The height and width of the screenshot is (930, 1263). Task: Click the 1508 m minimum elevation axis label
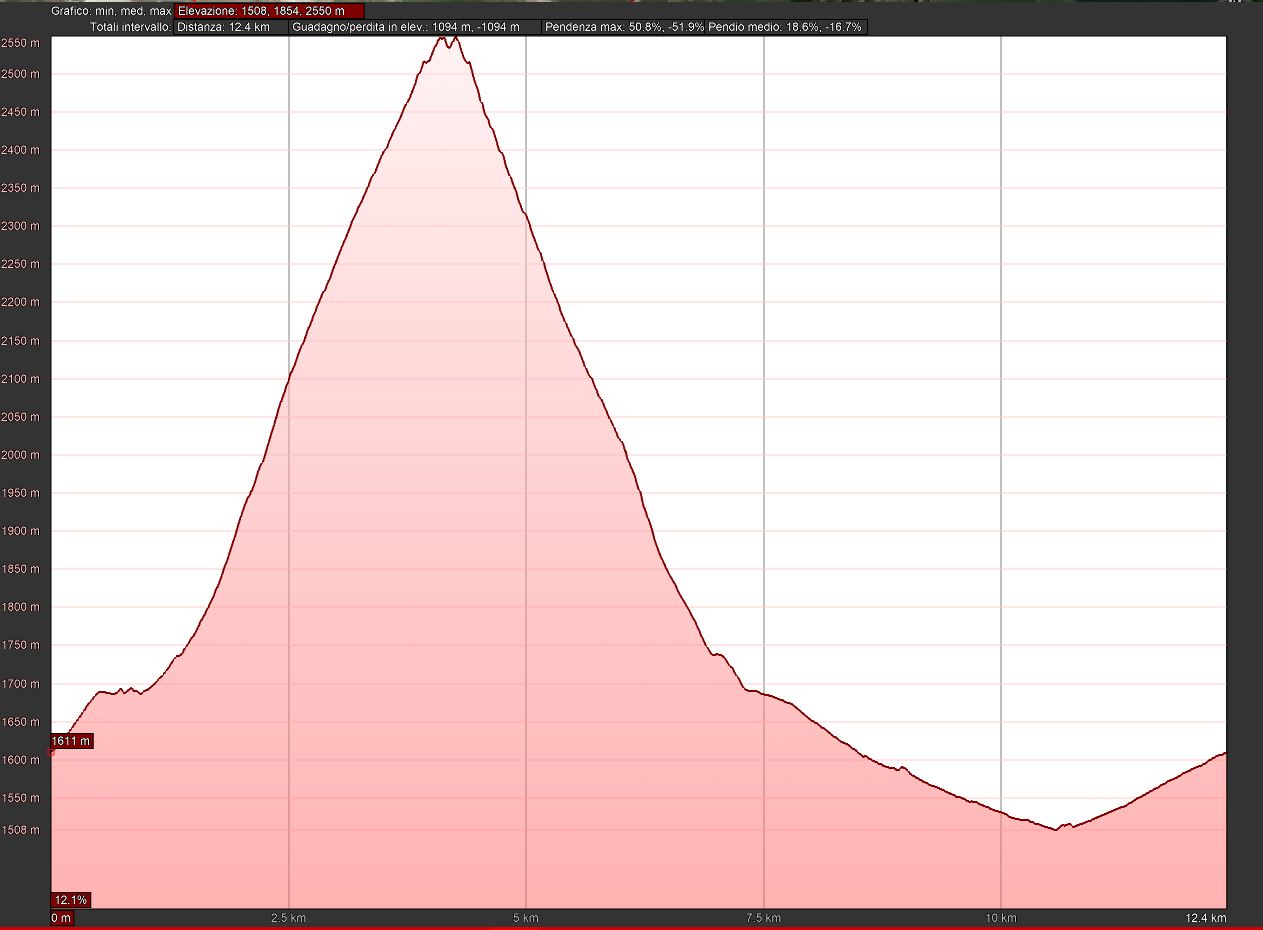tap(20, 830)
